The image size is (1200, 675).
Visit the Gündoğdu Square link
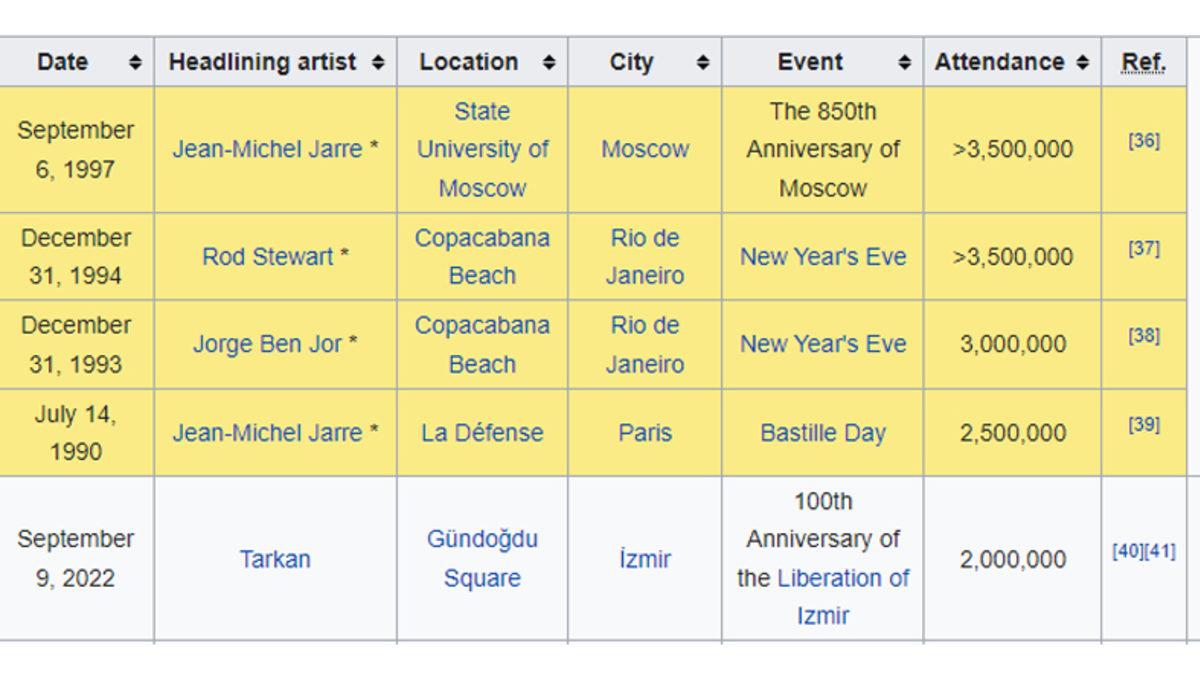[482, 559]
